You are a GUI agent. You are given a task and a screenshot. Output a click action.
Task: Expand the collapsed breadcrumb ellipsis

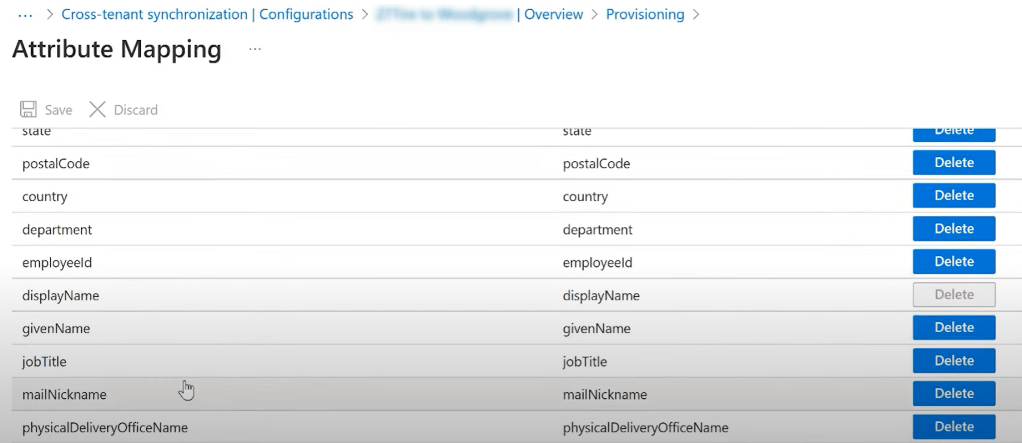[x=26, y=15]
